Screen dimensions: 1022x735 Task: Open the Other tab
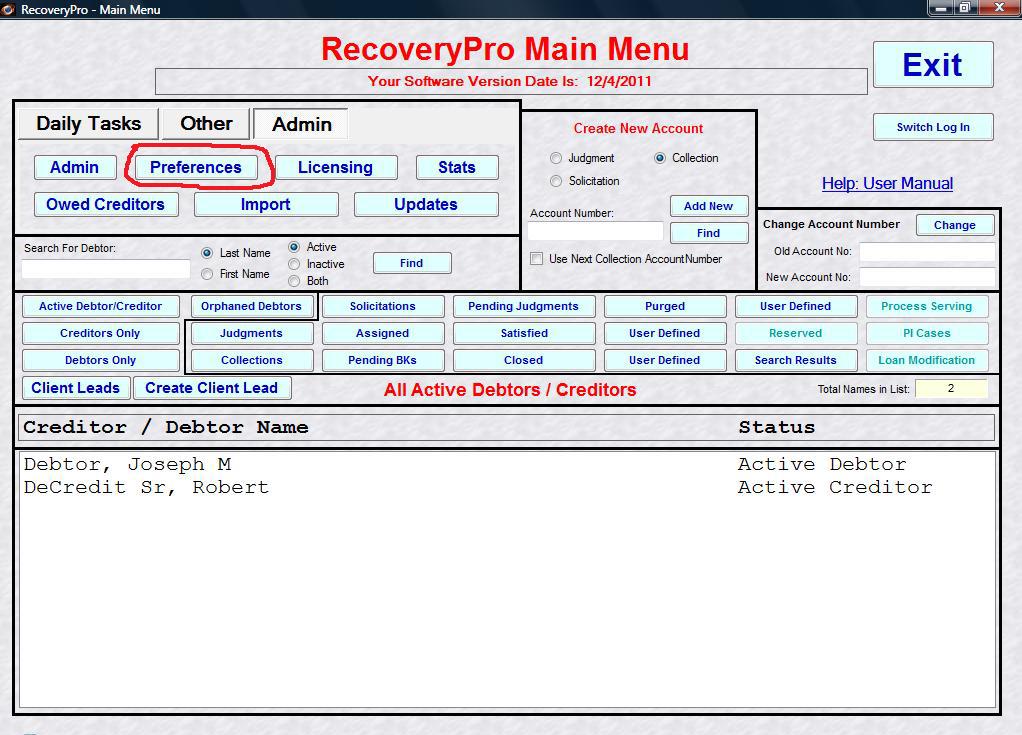coord(206,123)
